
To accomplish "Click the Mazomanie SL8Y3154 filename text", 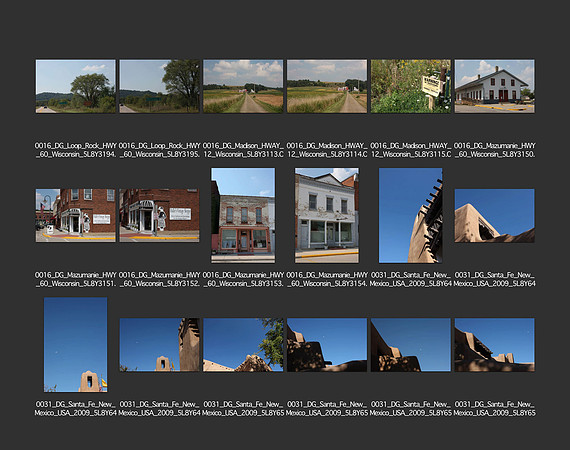I will tap(327, 279).
